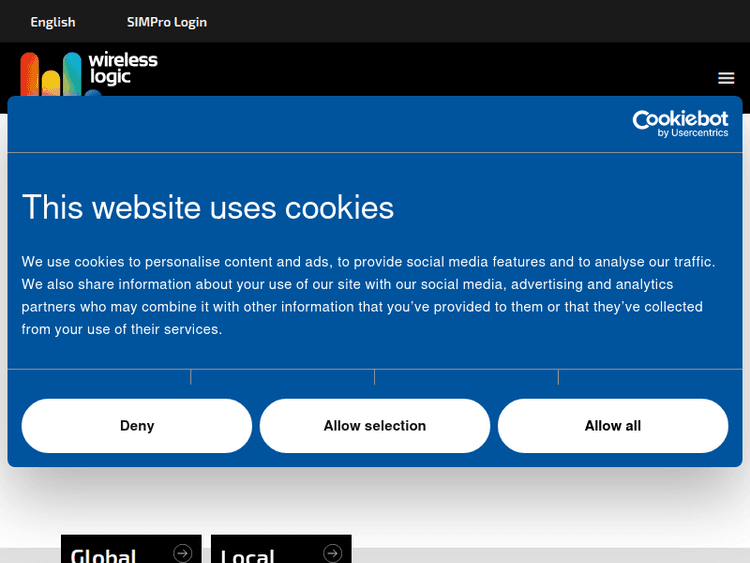Click the cookie description paragraph text
The width and height of the screenshot is (750, 563).
pyautogui.click(x=368, y=295)
